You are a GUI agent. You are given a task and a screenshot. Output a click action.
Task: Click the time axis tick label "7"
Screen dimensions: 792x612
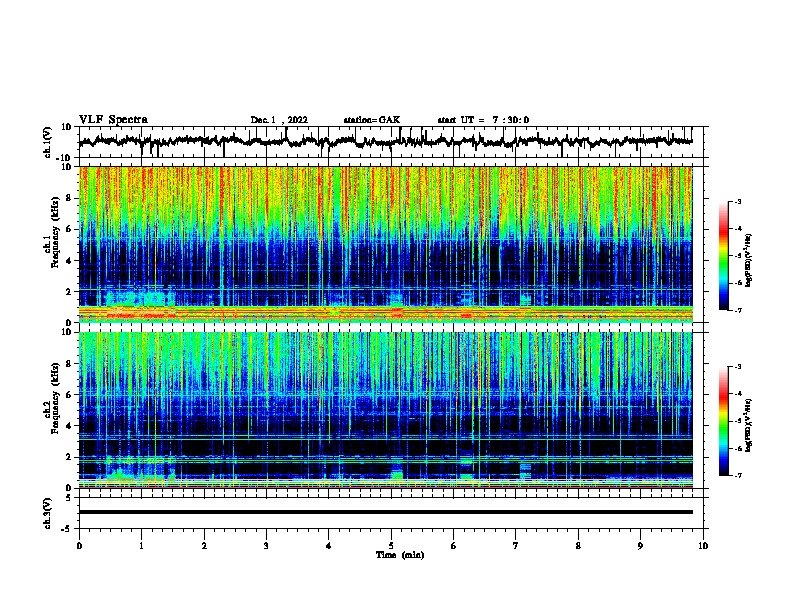pyautogui.click(x=516, y=546)
